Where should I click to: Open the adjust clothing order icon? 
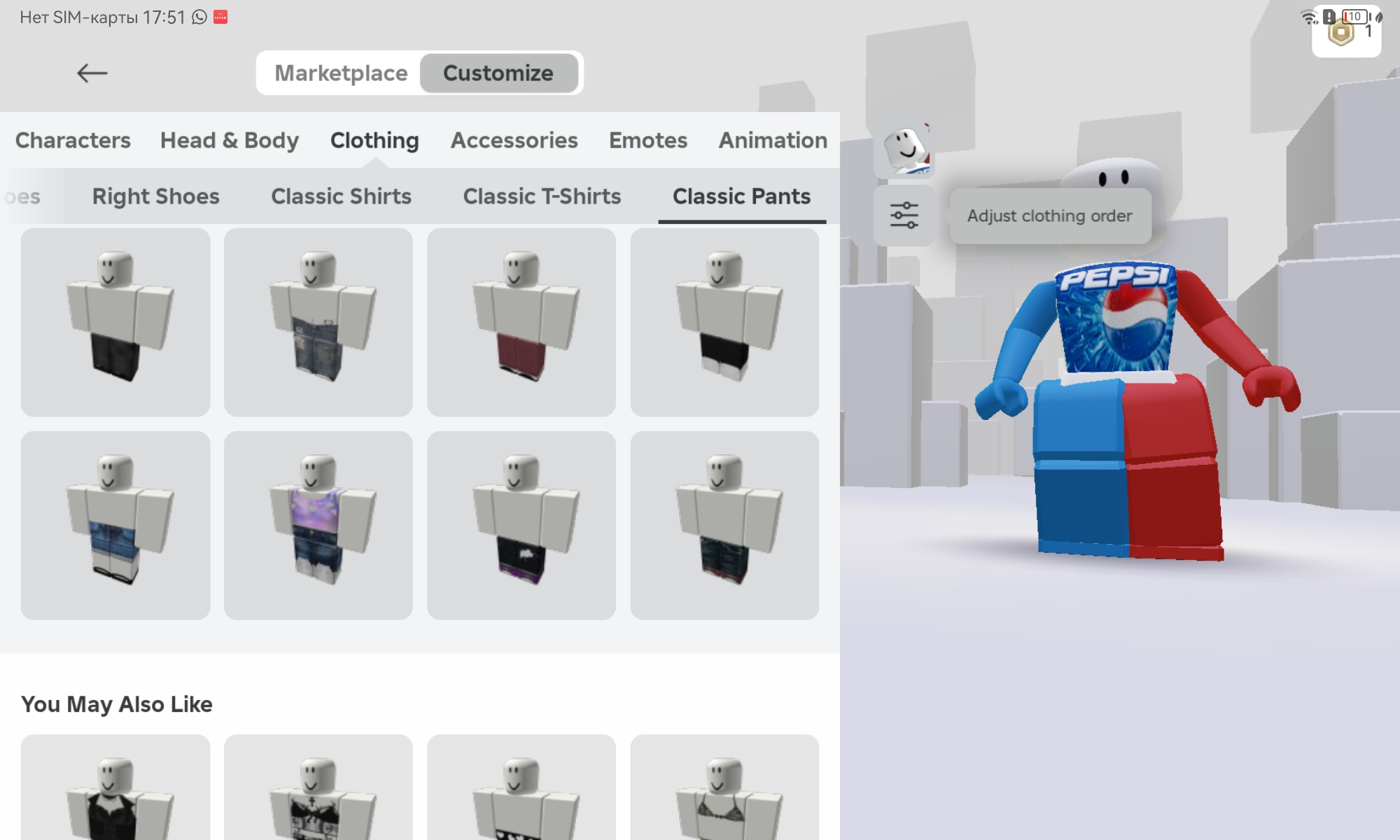pyautogui.click(x=904, y=216)
